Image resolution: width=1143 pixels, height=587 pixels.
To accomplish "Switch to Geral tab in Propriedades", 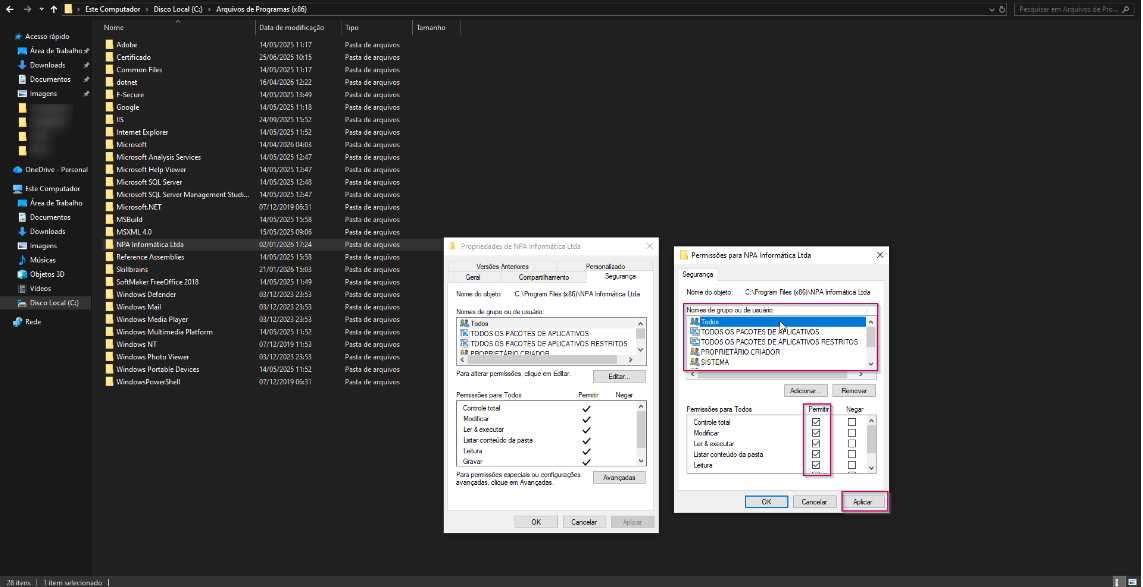I will tap(472, 277).
